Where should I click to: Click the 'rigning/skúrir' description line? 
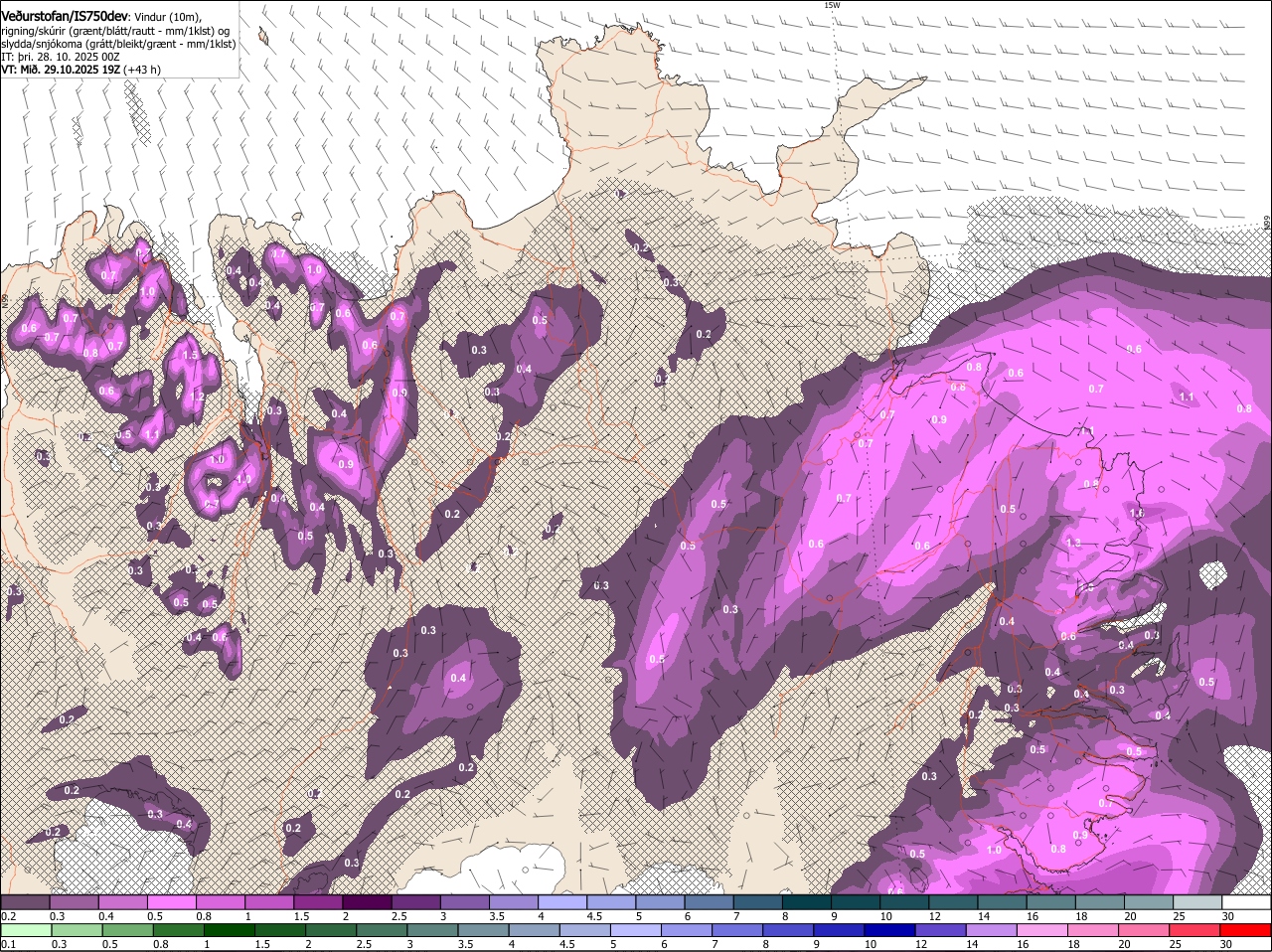tap(116, 31)
